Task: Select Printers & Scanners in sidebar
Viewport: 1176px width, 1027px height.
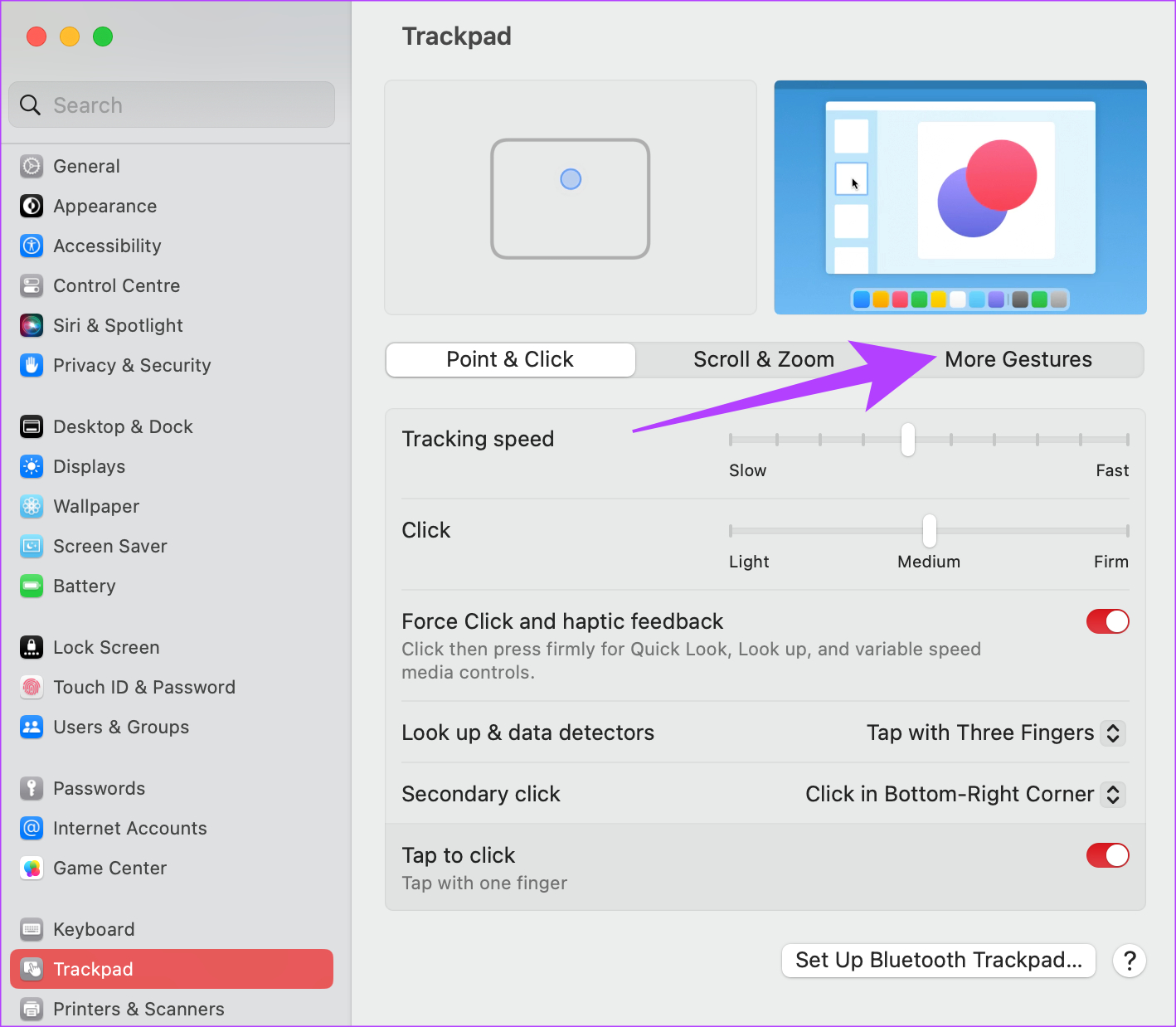Action: pyautogui.click(x=138, y=1009)
